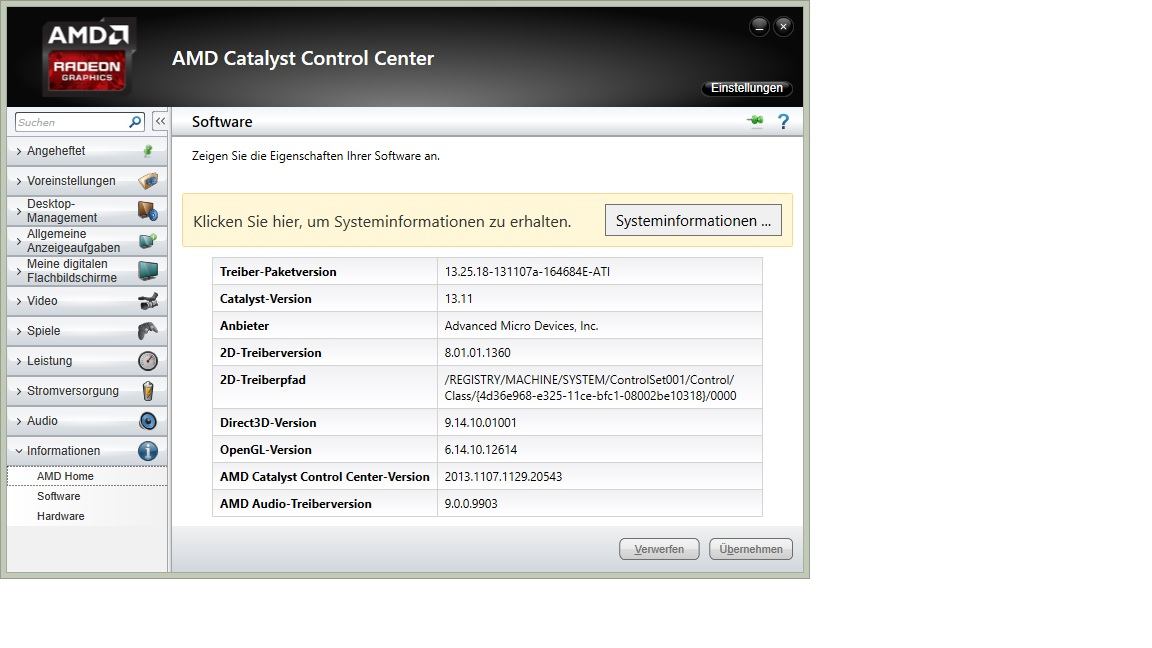1152x648 pixels.
Task: Close the Catalyst Control Center window
Action: pos(784,27)
